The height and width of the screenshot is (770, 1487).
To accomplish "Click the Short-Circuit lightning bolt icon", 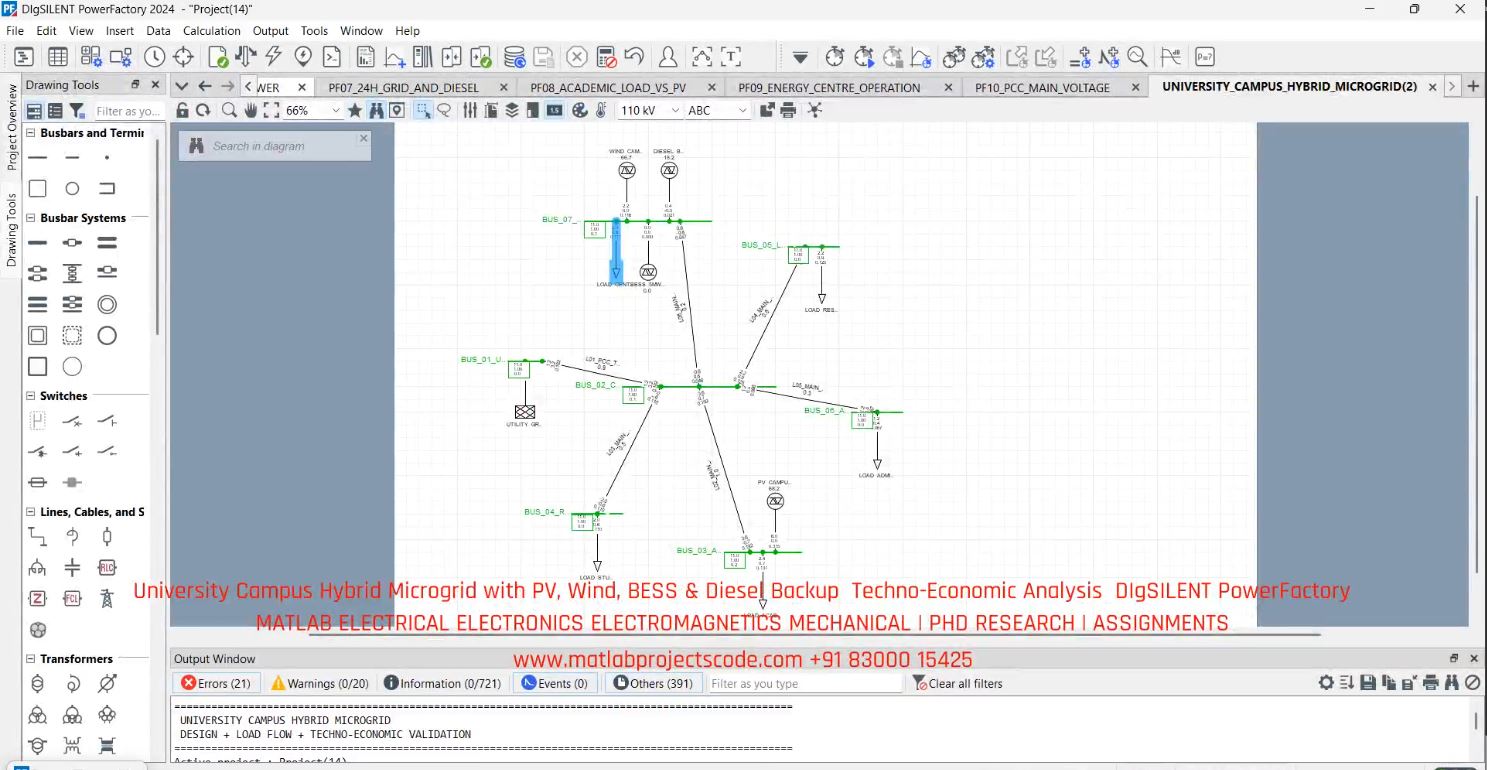I will [273, 56].
